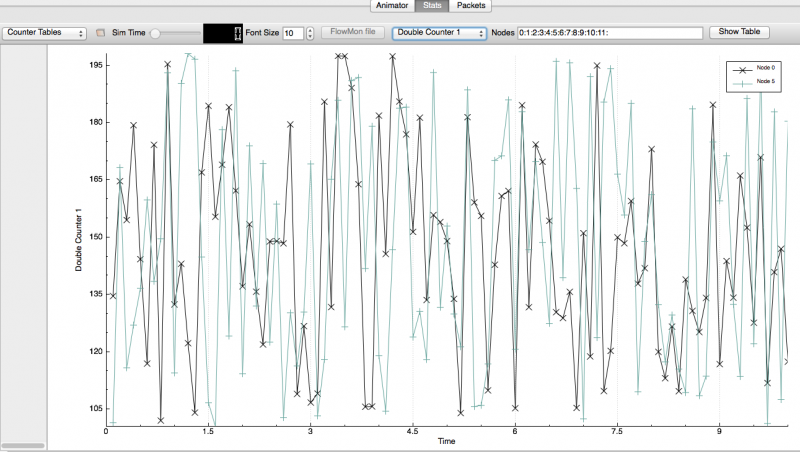Open the Counter Tables dropdown
This screenshot has height=452, width=800.
click(x=44, y=33)
